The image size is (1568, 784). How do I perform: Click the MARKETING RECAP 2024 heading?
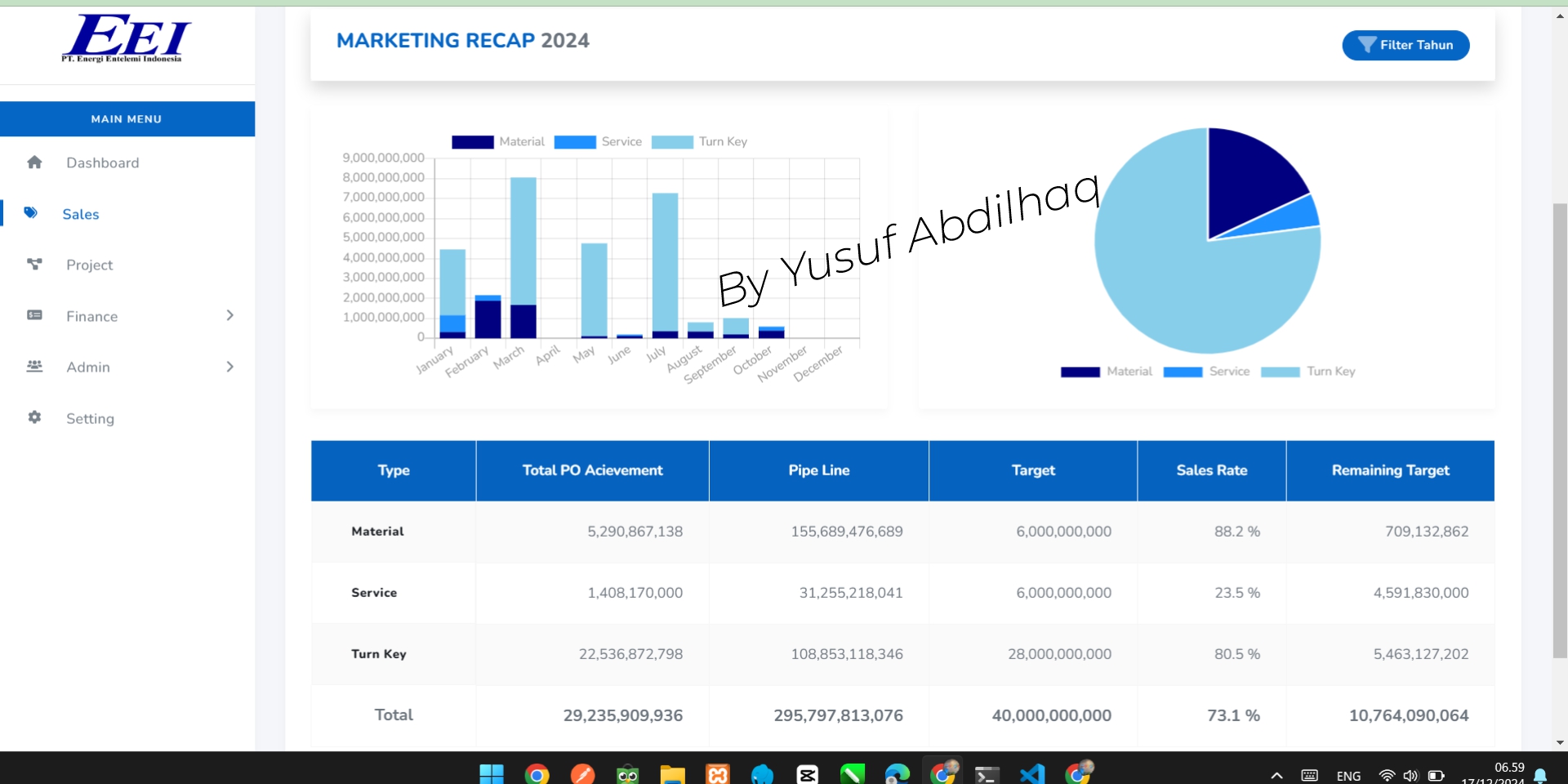click(463, 40)
